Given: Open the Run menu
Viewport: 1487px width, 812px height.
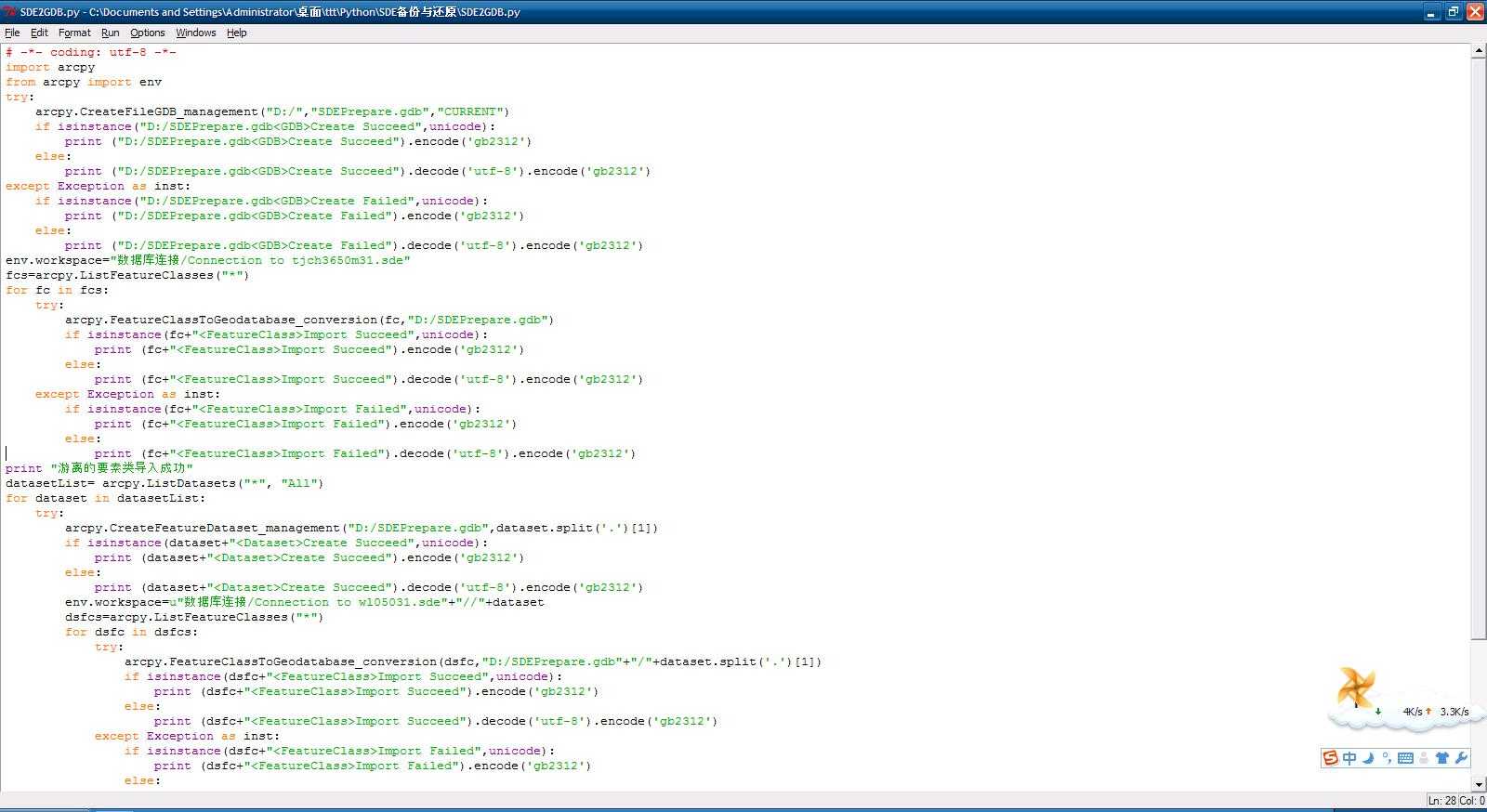Looking at the screenshot, I should point(110,33).
